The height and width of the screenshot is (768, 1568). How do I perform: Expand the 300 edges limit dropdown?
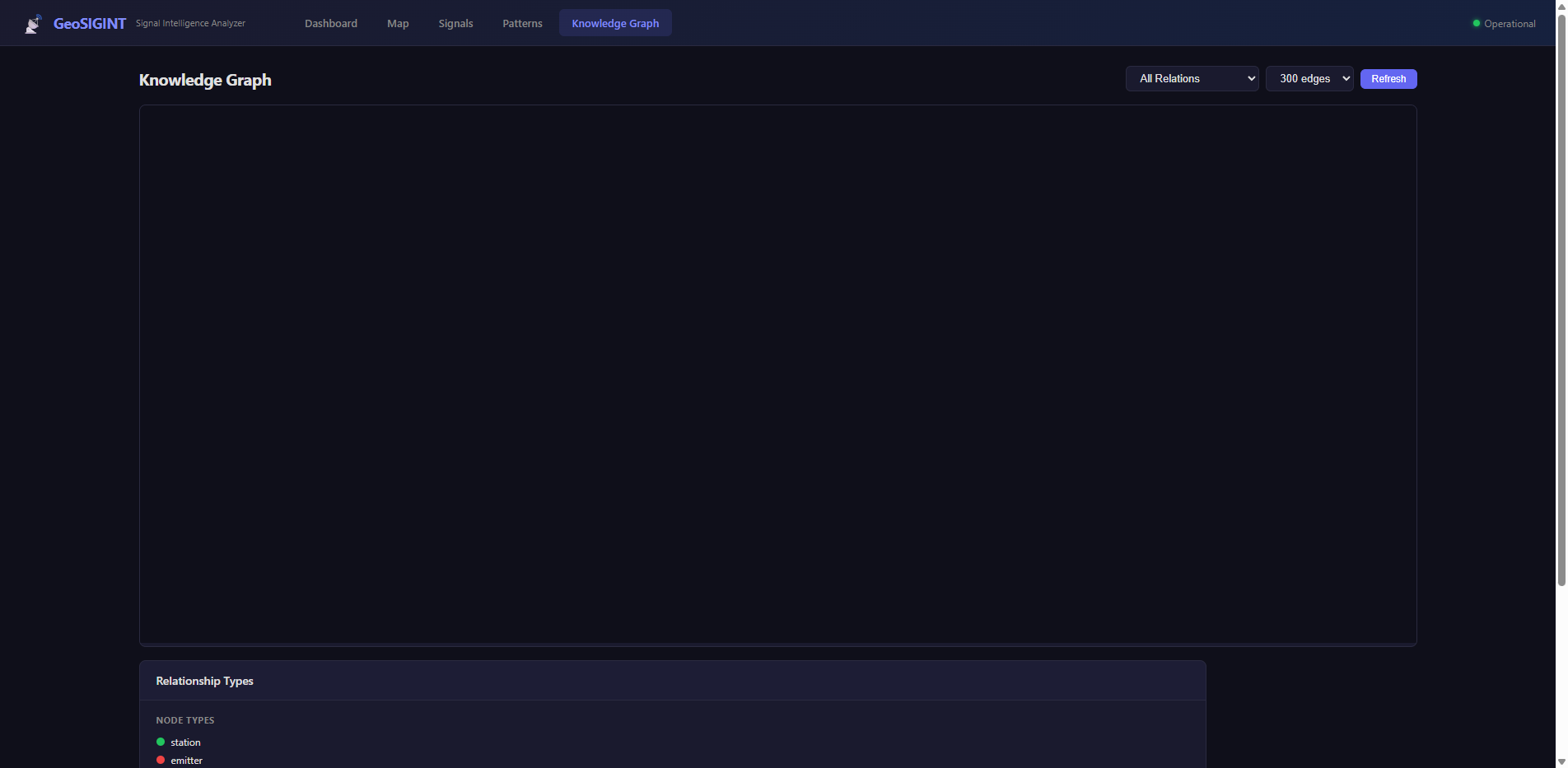tap(1309, 79)
